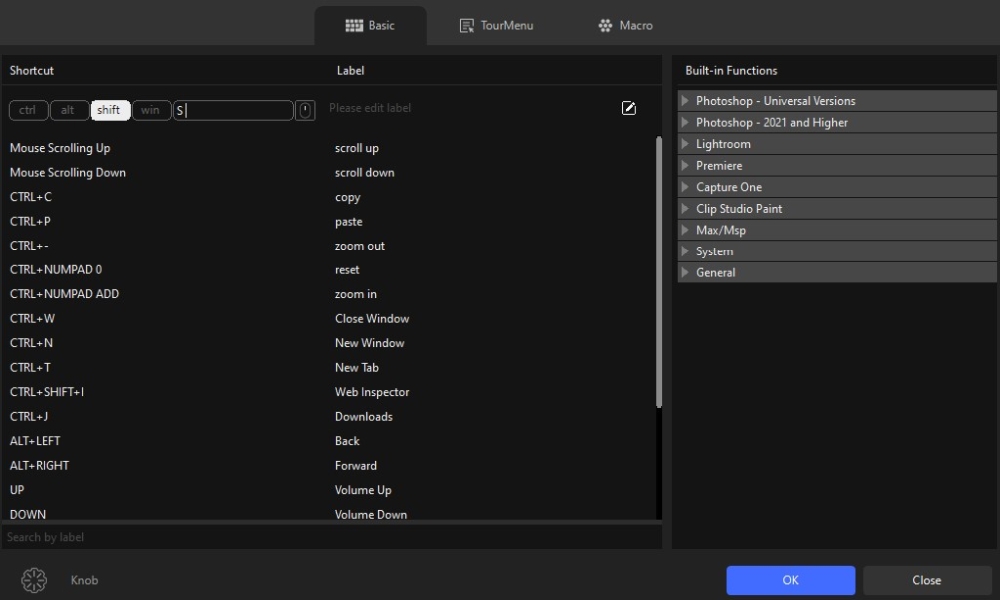The height and width of the screenshot is (600, 1000).
Task: Enable the ctrl modifier key
Action: (x=28, y=110)
